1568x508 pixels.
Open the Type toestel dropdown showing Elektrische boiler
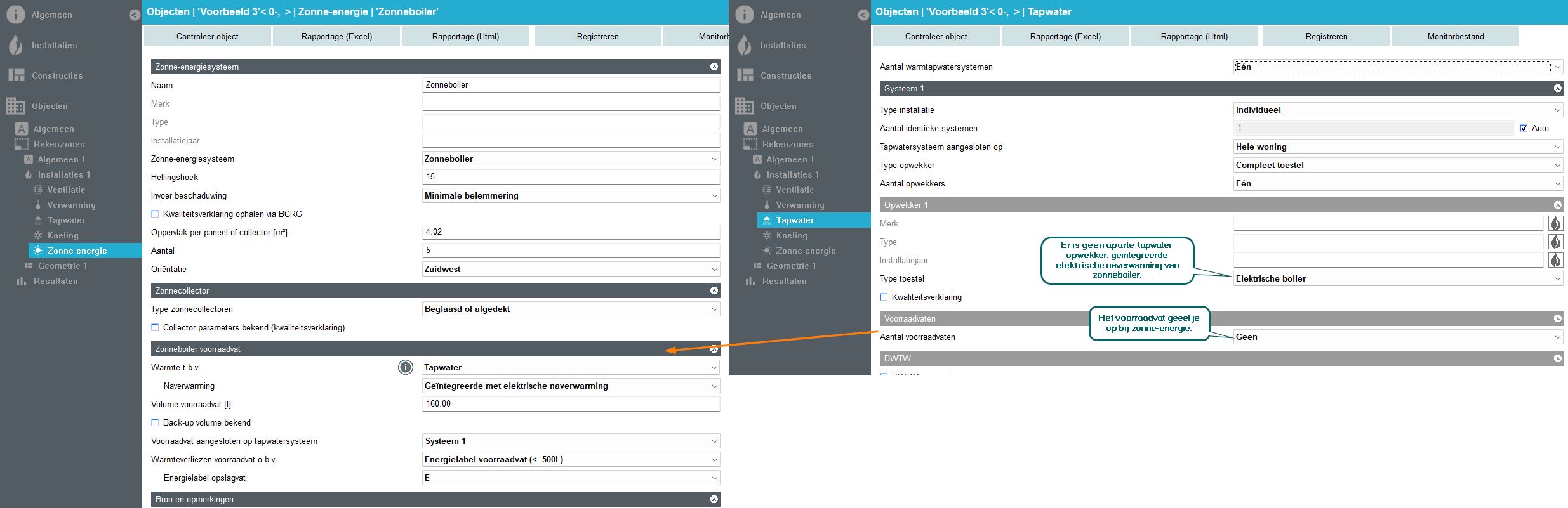(x=1397, y=278)
